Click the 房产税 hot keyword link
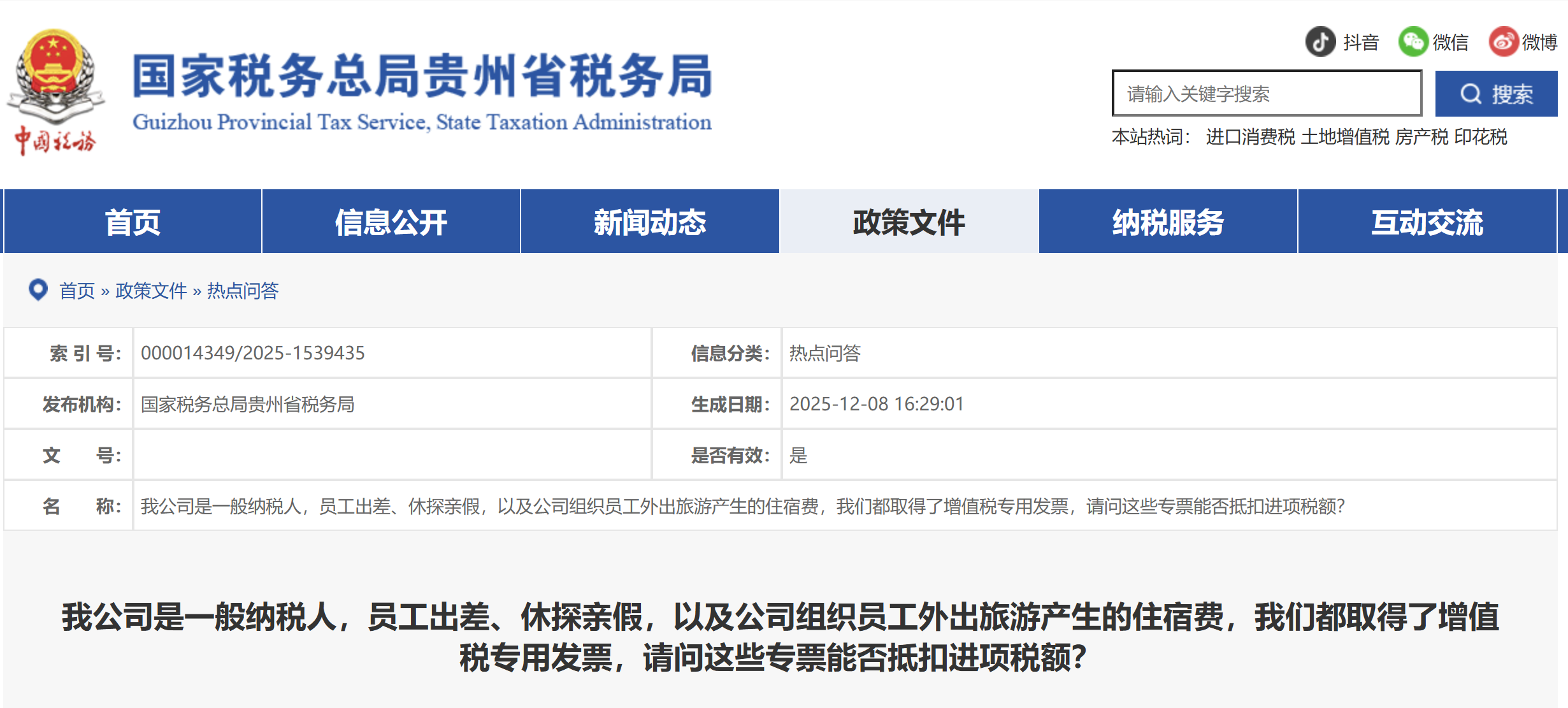Image resolution: width=1568 pixels, height=708 pixels. coord(1421,137)
